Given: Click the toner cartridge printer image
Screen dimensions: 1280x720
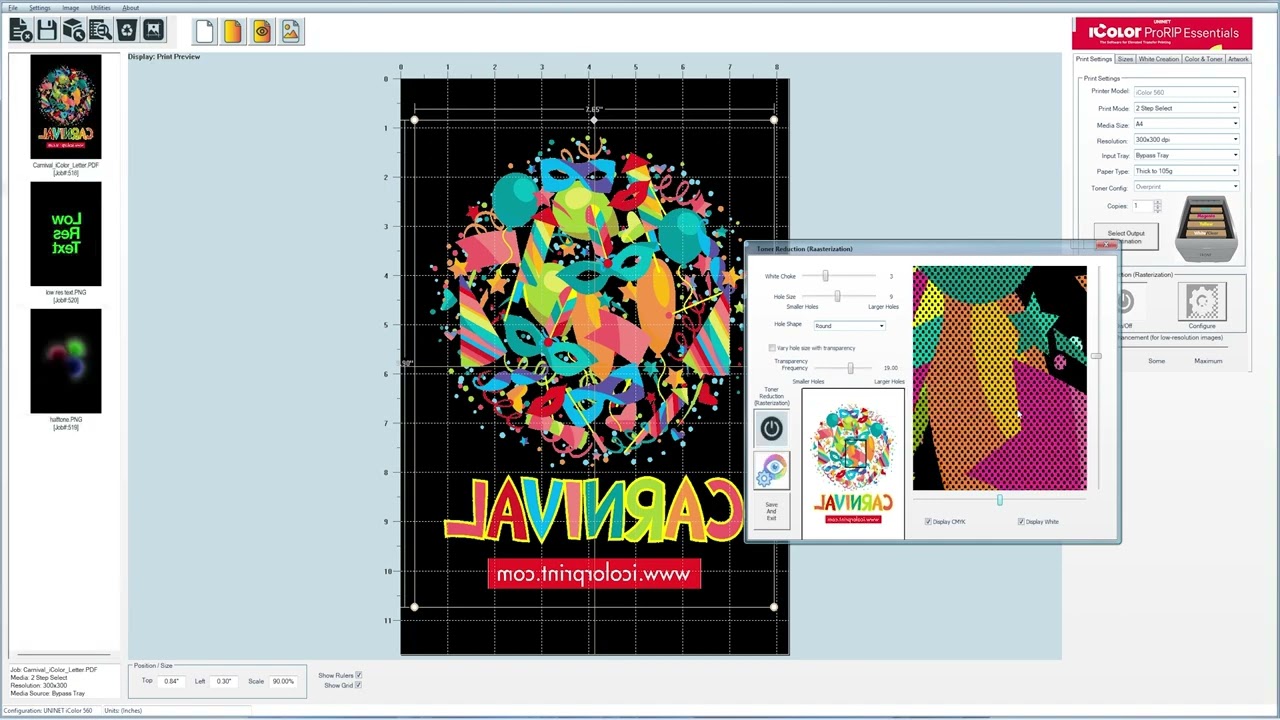Looking at the screenshot, I should point(1206,228).
